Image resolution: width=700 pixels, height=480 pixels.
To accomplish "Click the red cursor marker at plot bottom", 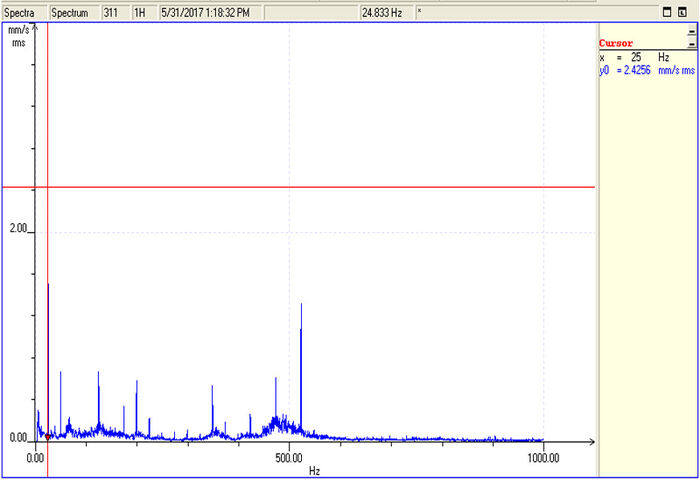I will (x=47, y=437).
